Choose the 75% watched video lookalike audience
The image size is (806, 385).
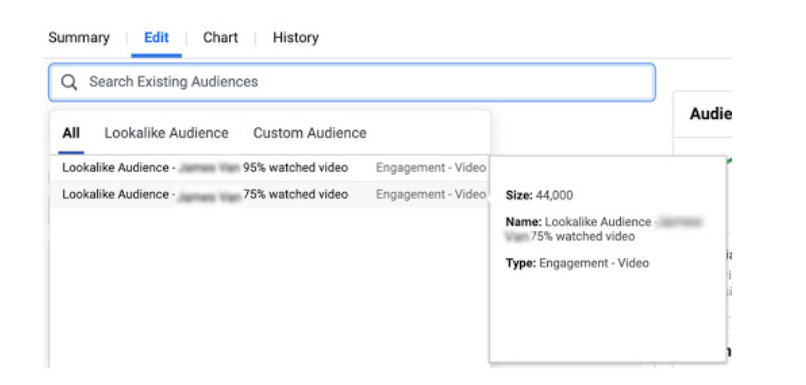[x=269, y=194]
